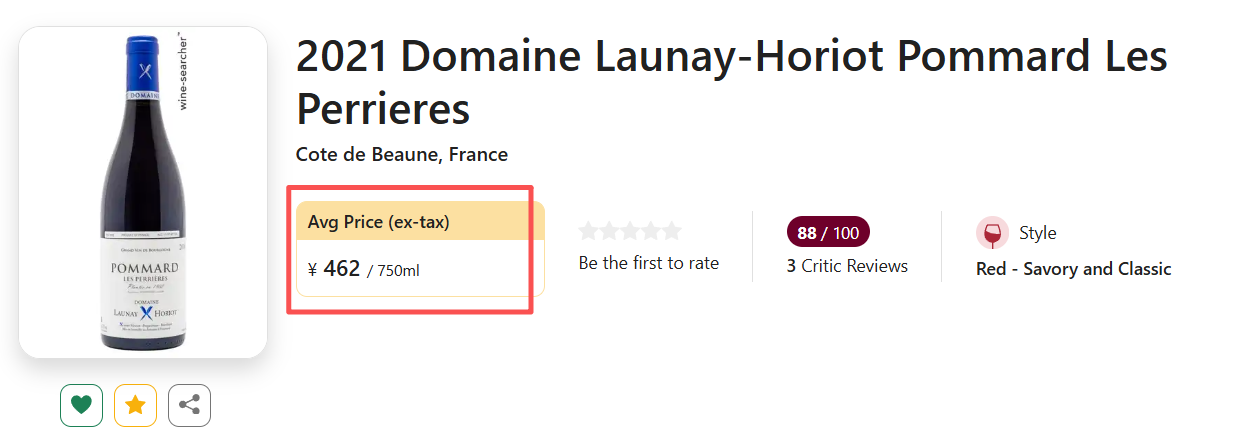The width and height of the screenshot is (1240, 446).
Task: Click the Avg Price (ex-tax) header
Action: 379,222
